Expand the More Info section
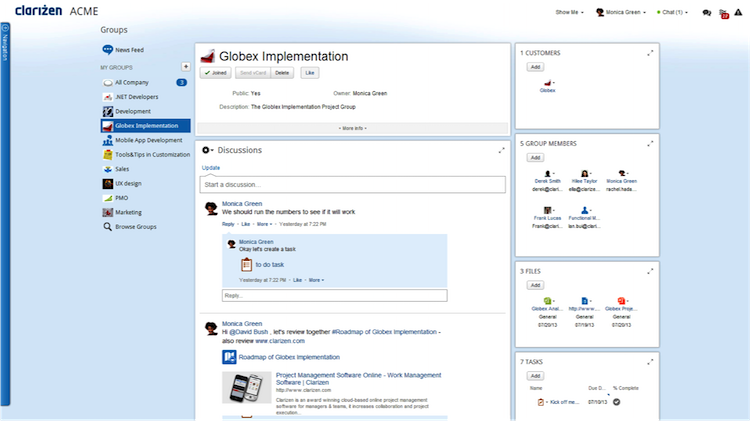This screenshot has height=421, width=750. coord(353,128)
